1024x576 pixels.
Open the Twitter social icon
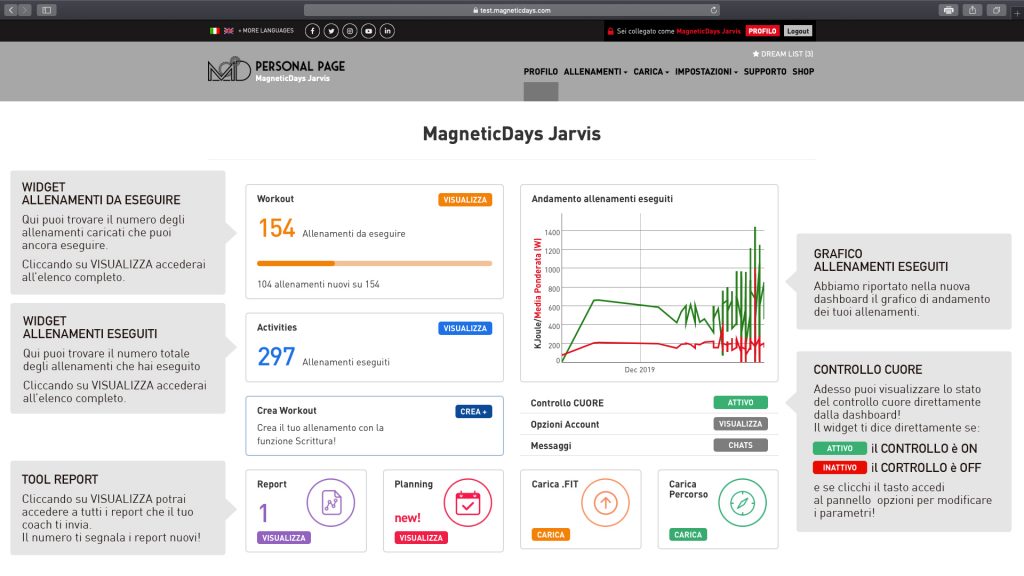pos(331,31)
